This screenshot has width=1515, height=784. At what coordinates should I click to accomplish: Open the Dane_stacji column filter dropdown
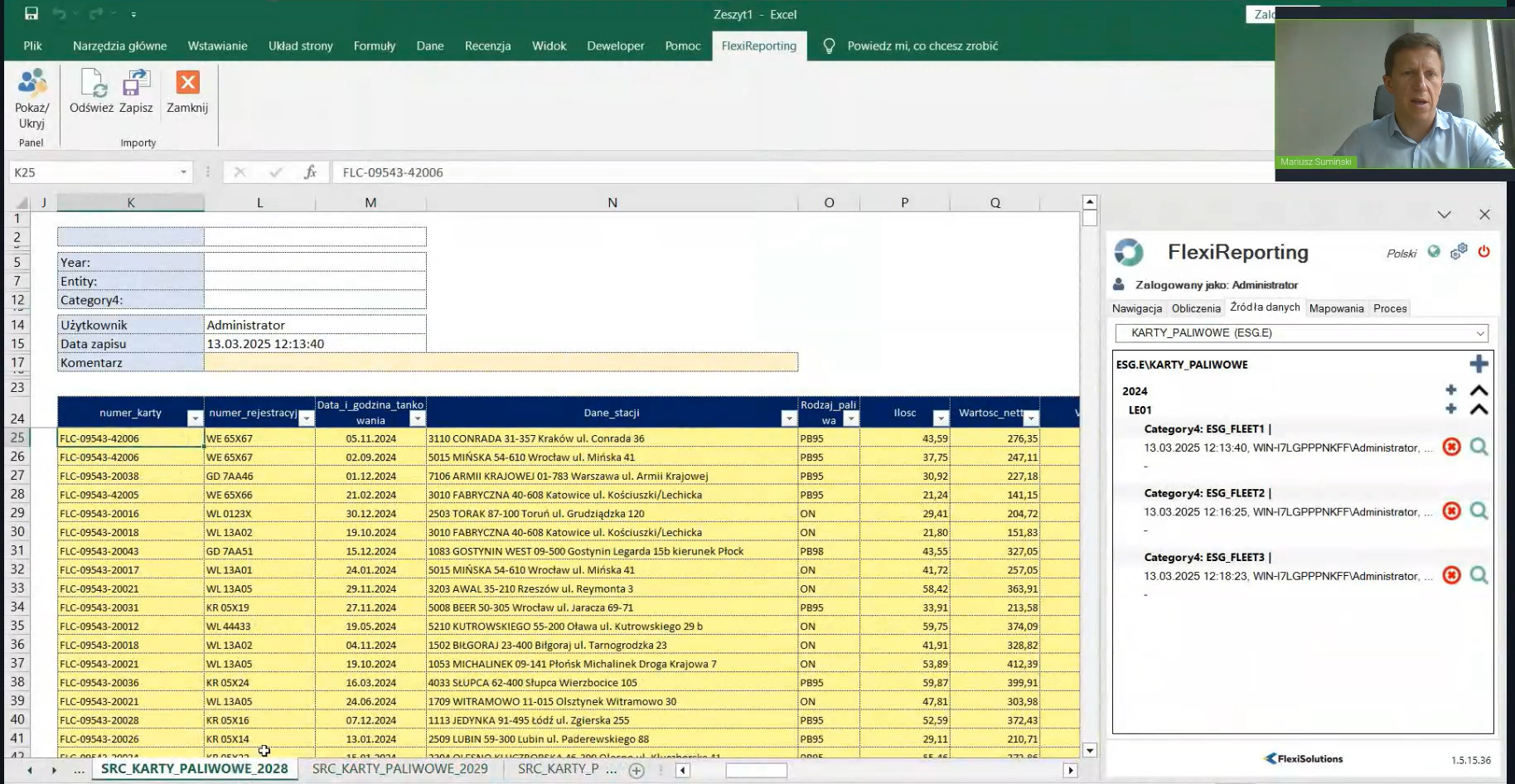(788, 419)
